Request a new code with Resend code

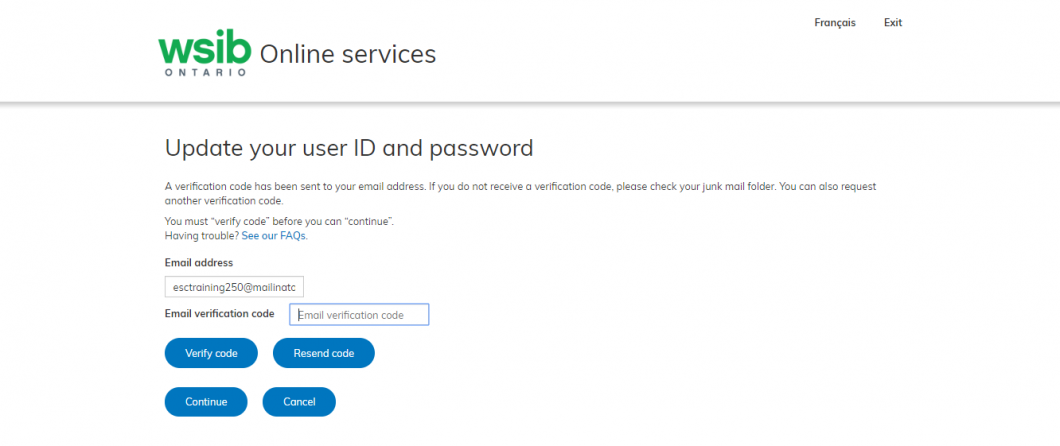pos(323,353)
